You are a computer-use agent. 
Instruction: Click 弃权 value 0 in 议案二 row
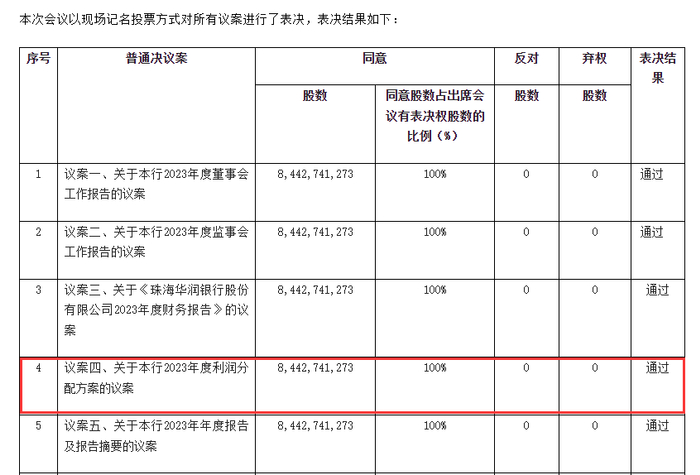pos(595,232)
